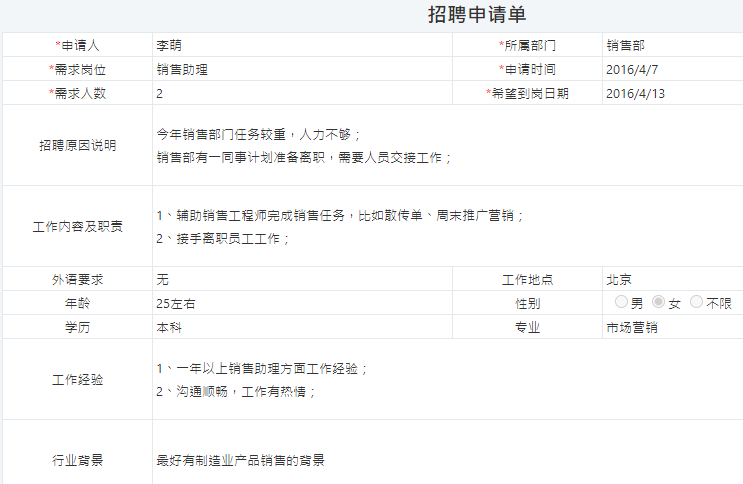Edit the 需求岗位 field with 销售助理
This screenshot has height=484, width=743.
click(300, 69)
